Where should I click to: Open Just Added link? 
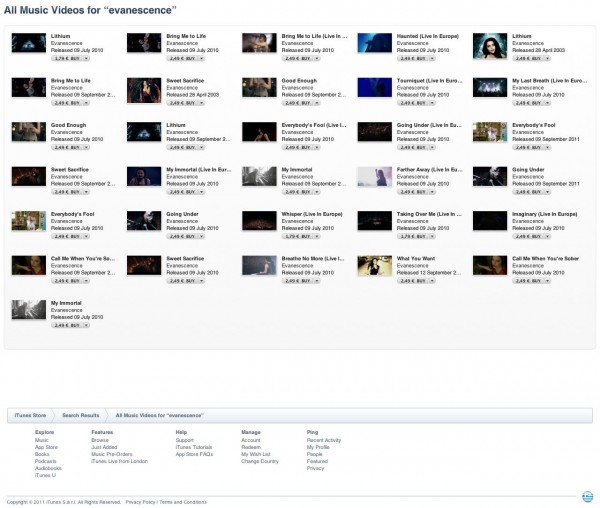click(104, 447)
